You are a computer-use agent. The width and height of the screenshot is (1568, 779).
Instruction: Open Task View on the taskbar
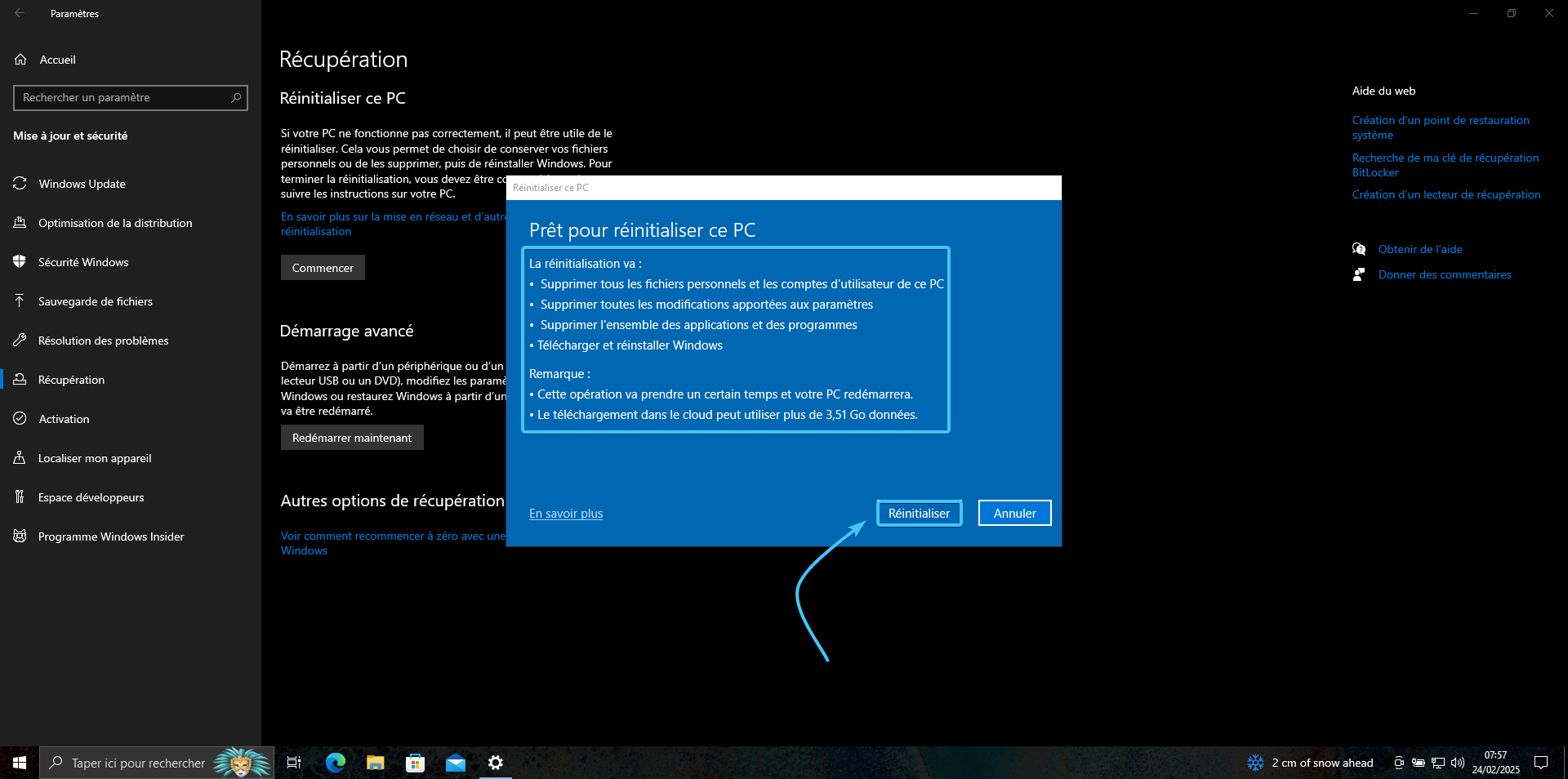[294, 763]
